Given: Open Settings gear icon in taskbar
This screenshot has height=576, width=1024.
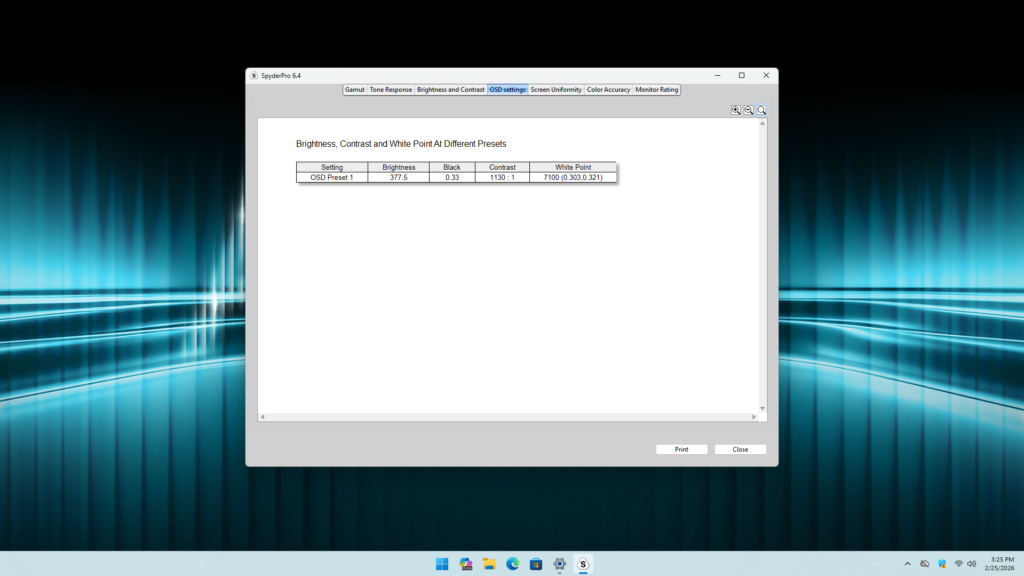Looking at the screenshot, I should click(x=560, y=564).
